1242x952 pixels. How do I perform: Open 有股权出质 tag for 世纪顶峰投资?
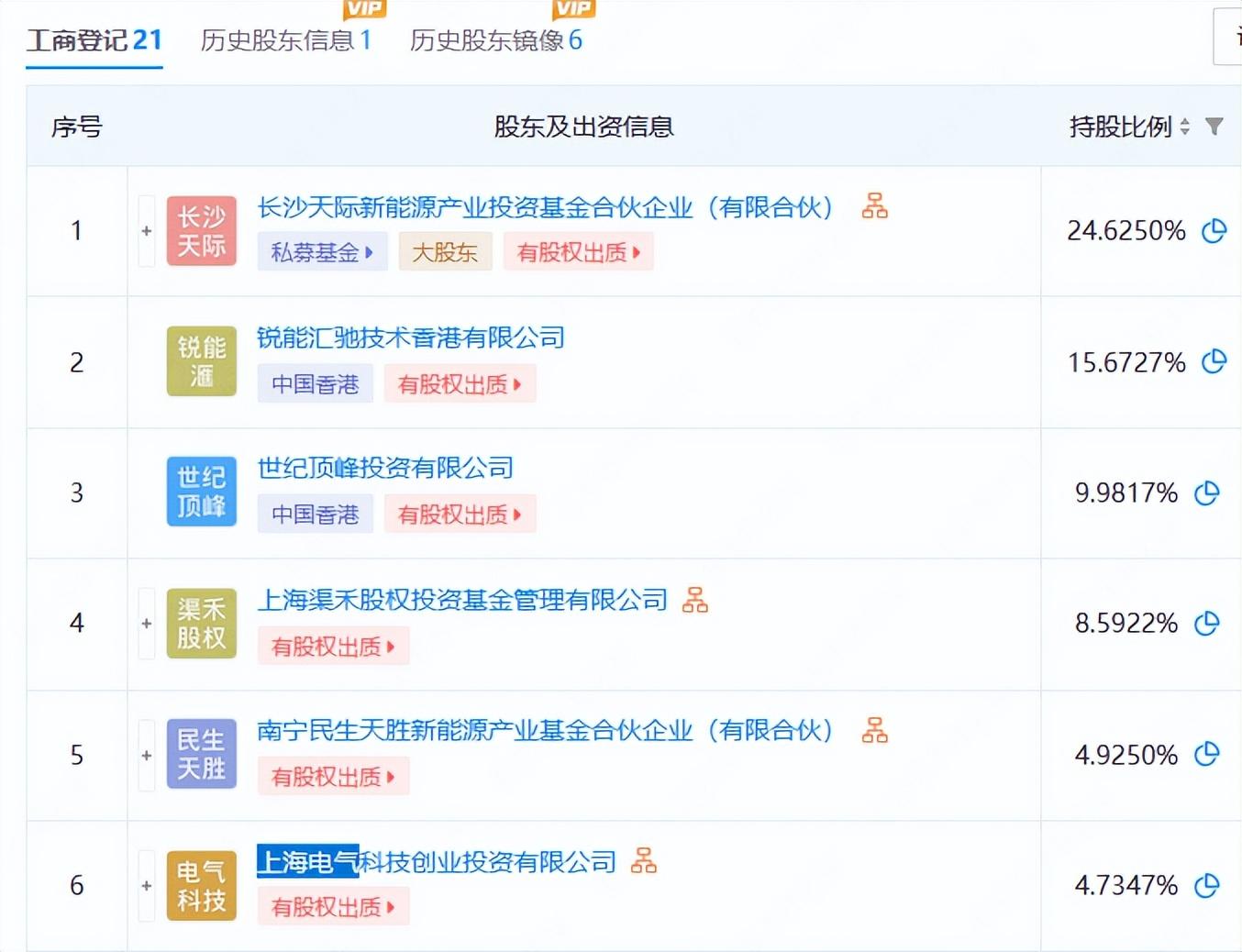[x=460, y=515]
